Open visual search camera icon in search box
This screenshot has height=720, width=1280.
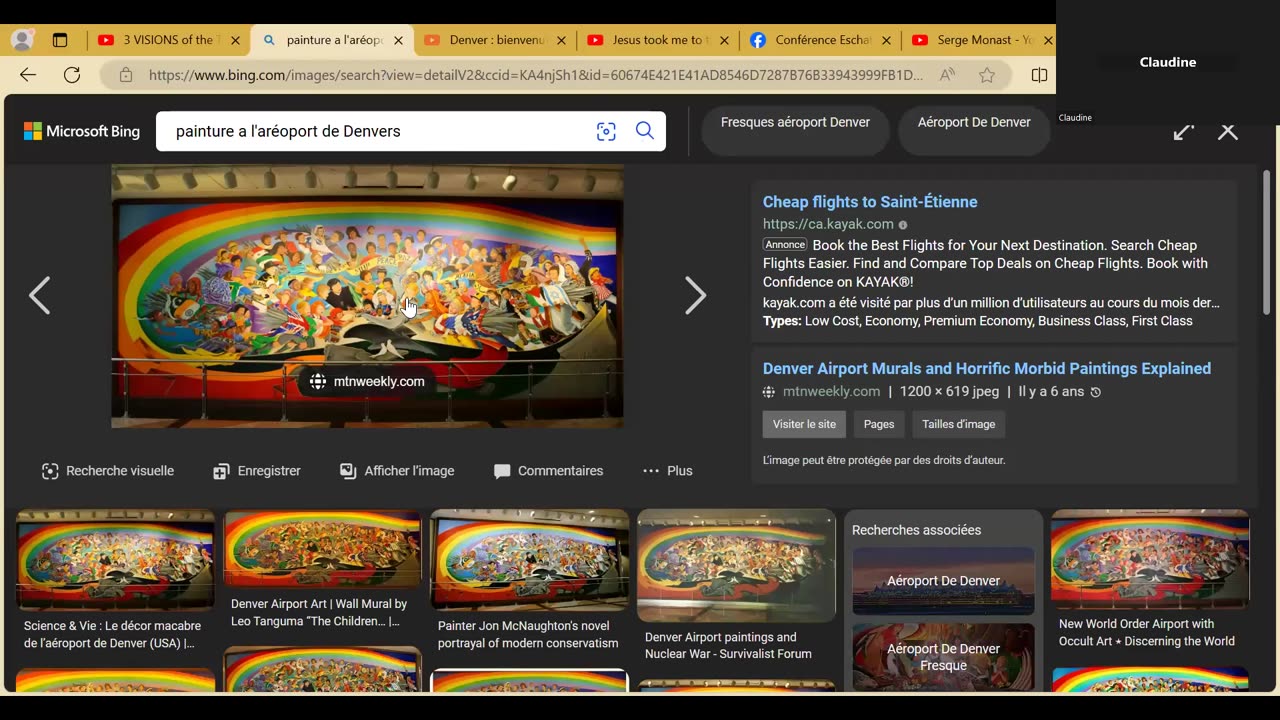606,131
